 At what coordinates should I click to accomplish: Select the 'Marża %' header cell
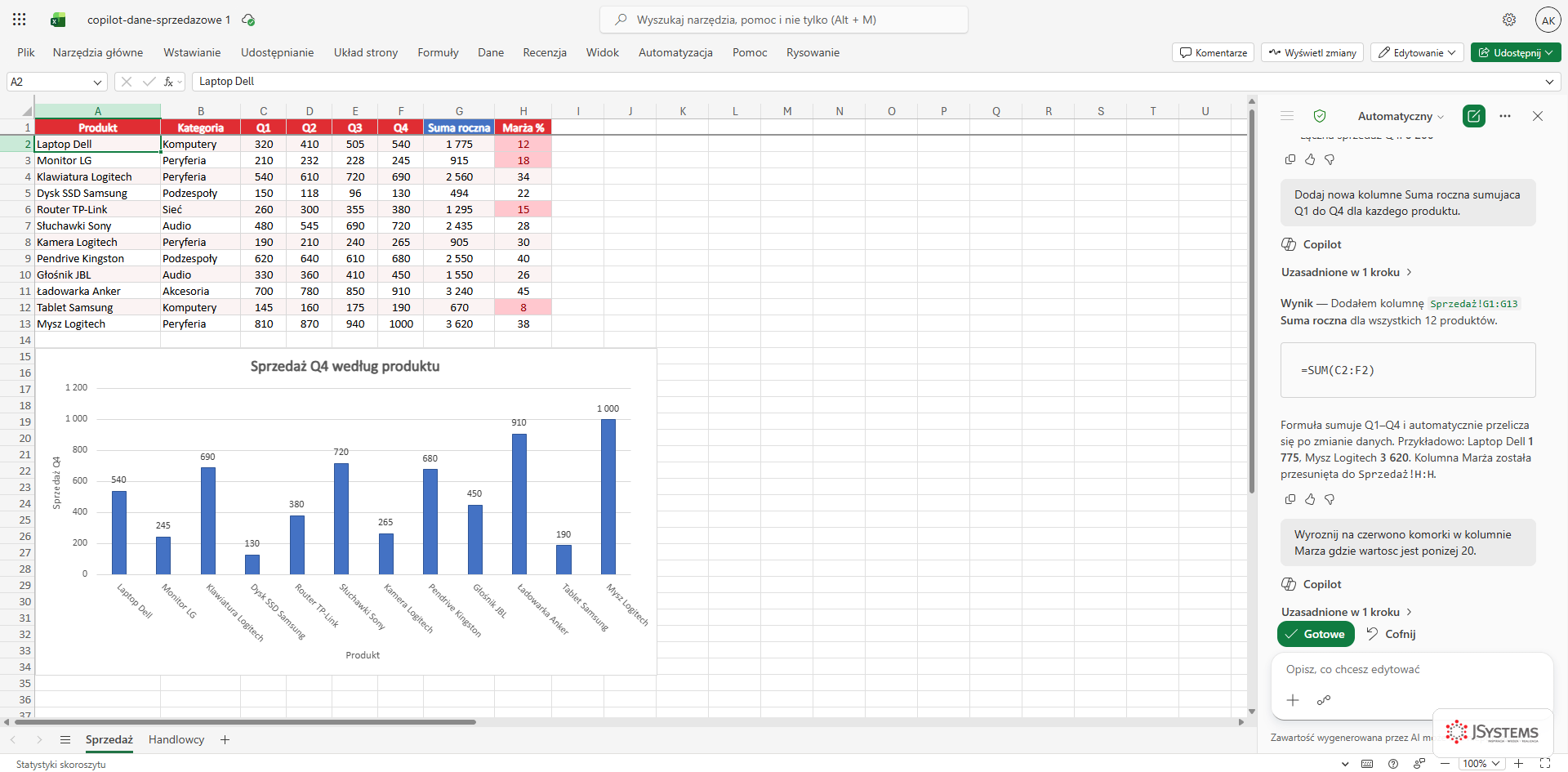coord(523,127)
